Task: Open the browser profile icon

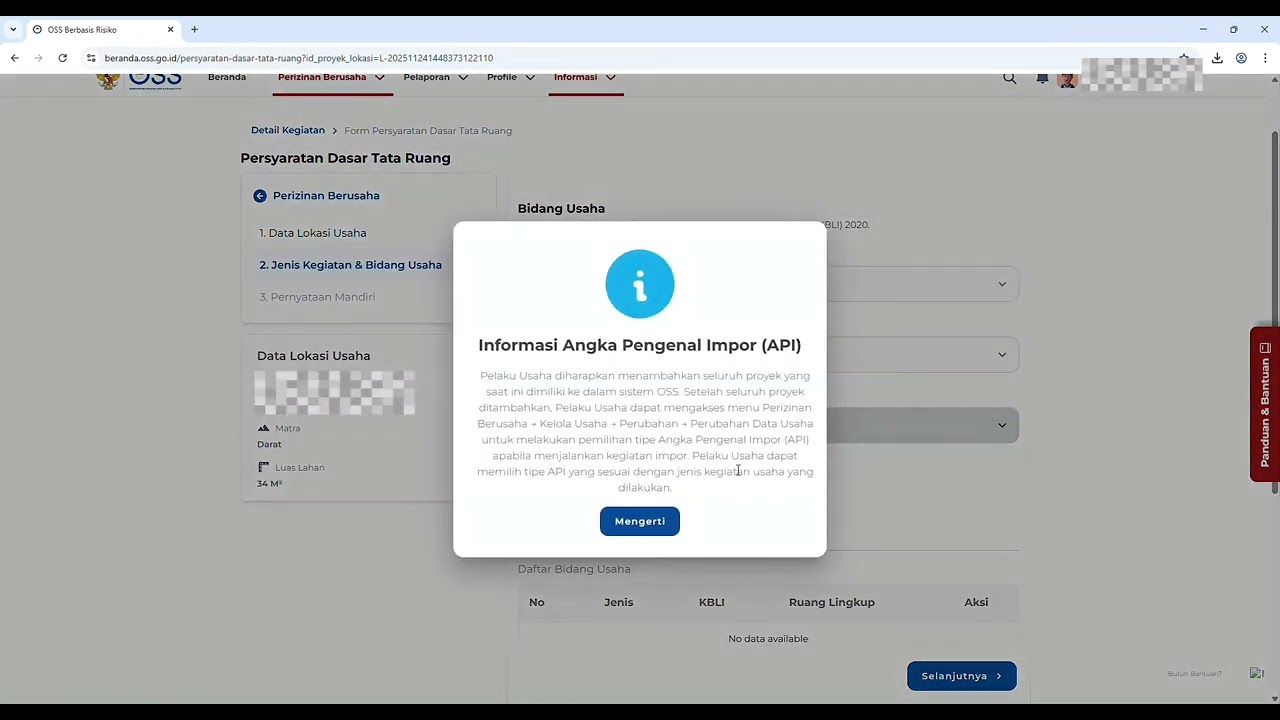Action: click(1241, 58)
